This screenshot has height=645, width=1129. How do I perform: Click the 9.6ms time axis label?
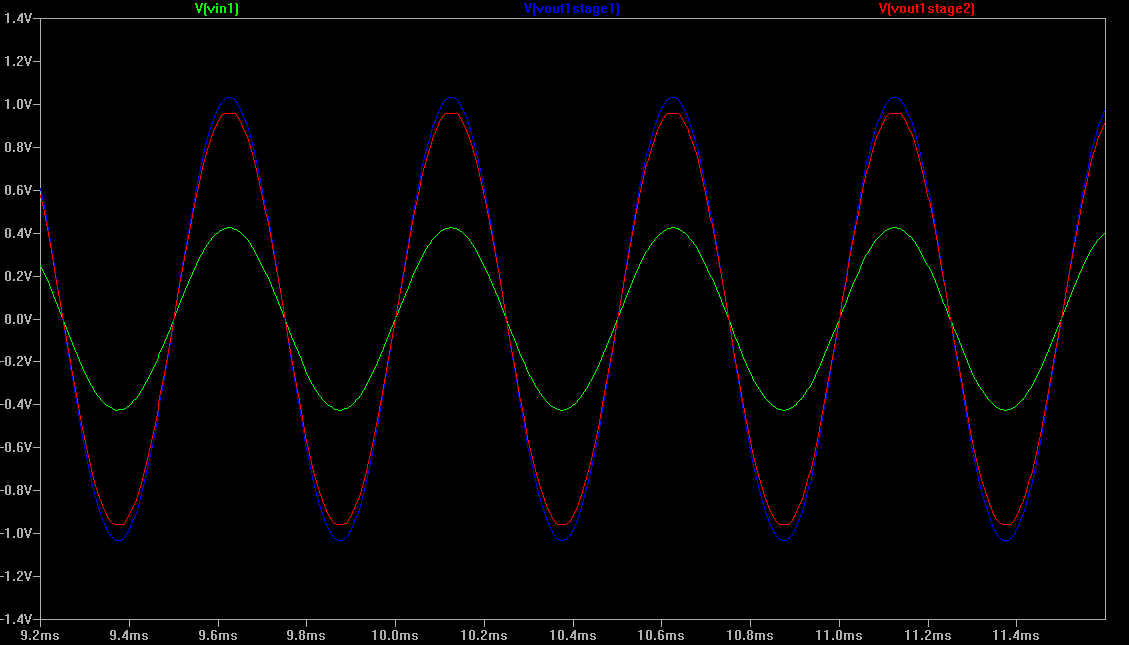tap(218, 635)
